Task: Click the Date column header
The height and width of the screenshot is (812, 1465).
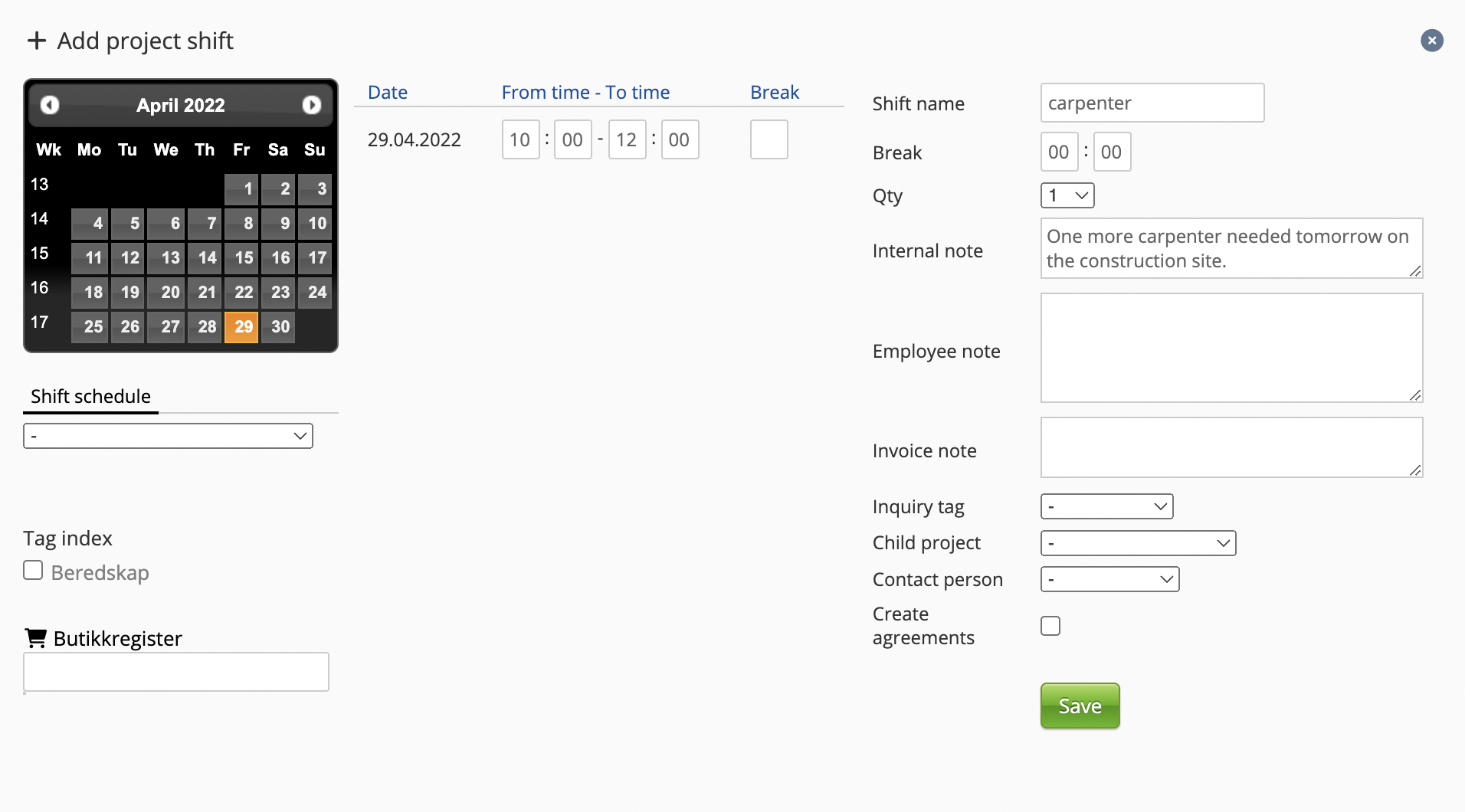Action: click(x=388, y=93)
